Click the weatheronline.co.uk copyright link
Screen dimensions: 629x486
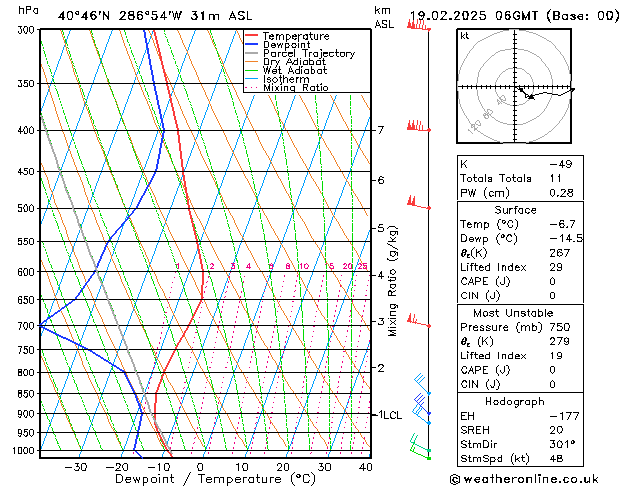tap(524, 479)
